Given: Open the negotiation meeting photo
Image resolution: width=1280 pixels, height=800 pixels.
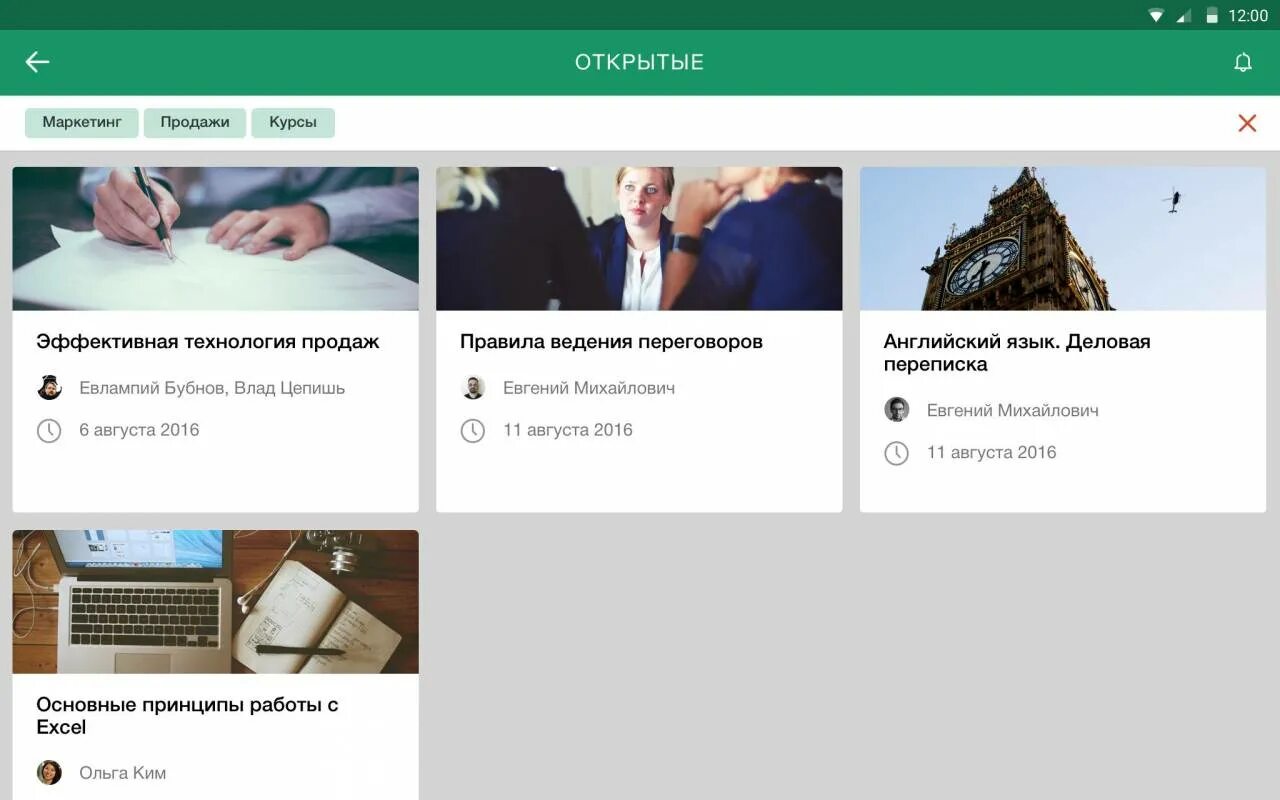Looking at the screenshot, I should pyautogui.click(x=639, y=239).
